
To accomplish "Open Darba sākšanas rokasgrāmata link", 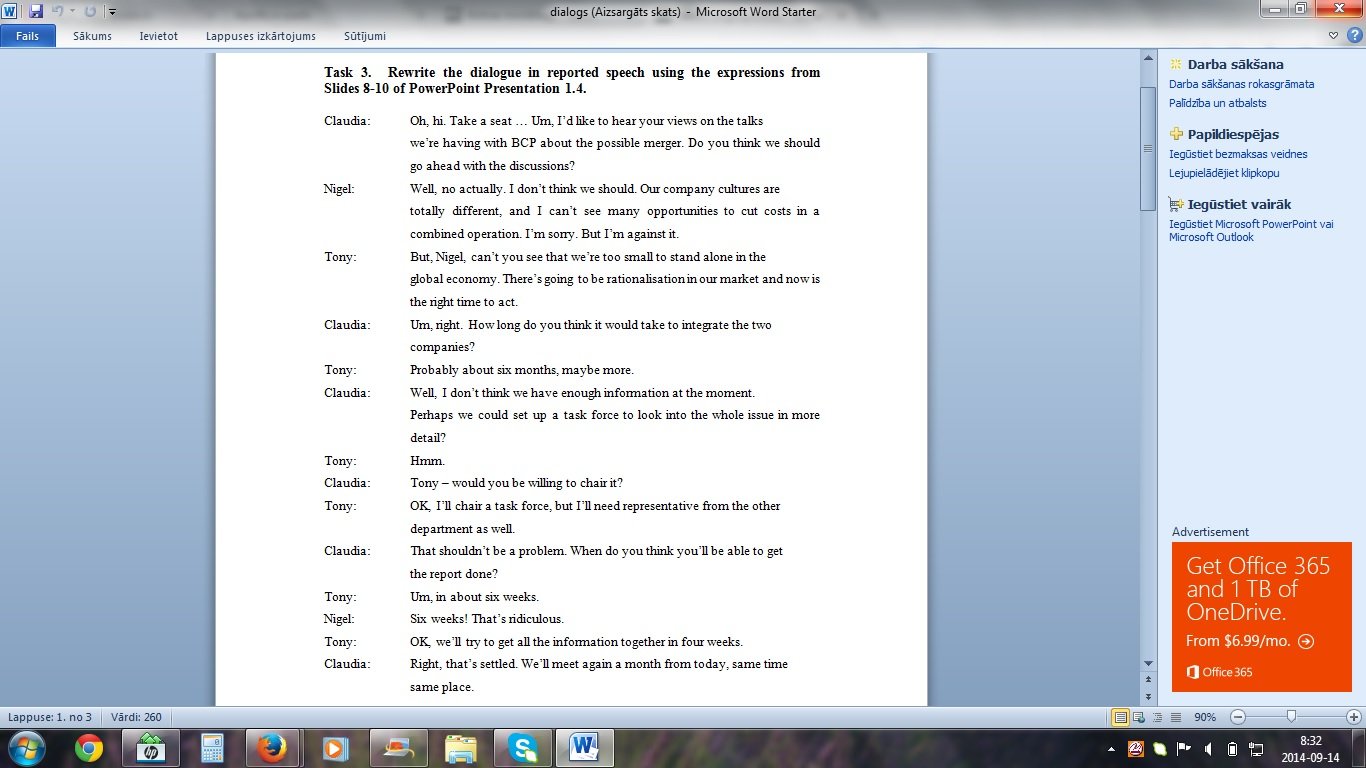I will (1241, 84).
